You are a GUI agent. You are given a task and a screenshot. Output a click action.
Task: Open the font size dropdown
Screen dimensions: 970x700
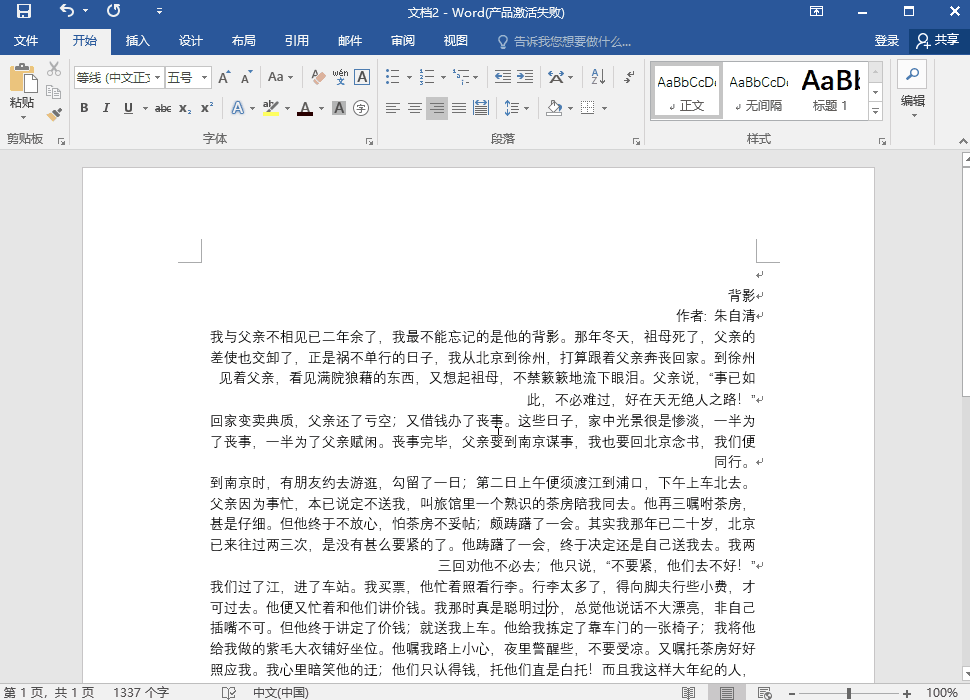click(185, 76)
